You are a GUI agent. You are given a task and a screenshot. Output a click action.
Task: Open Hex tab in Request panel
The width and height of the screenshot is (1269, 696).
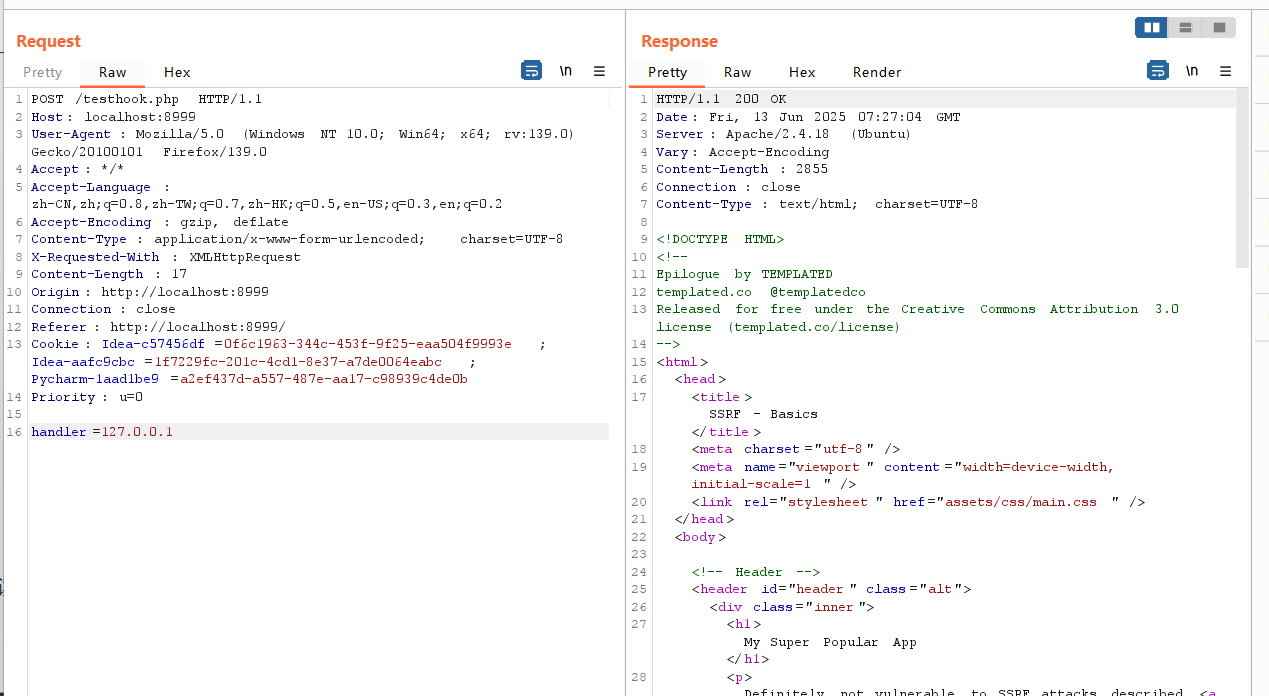coord(177,72)
